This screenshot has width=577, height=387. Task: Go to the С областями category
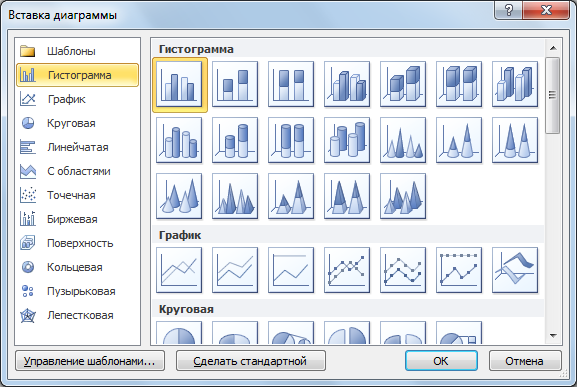click(x=78, y=171)
